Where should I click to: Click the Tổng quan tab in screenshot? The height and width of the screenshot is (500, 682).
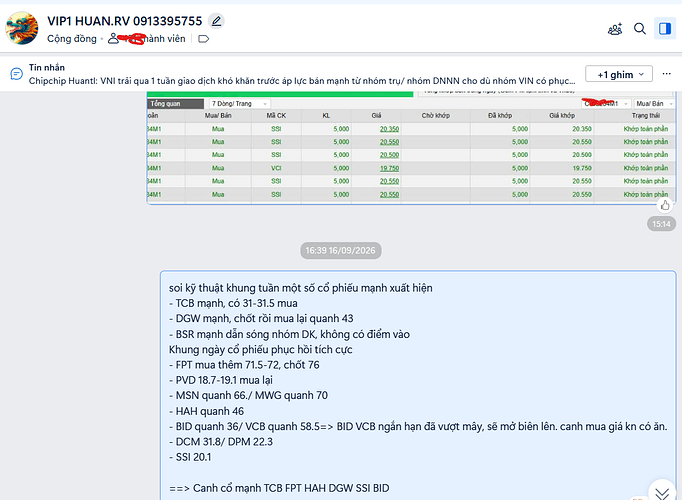pos(176,103)
